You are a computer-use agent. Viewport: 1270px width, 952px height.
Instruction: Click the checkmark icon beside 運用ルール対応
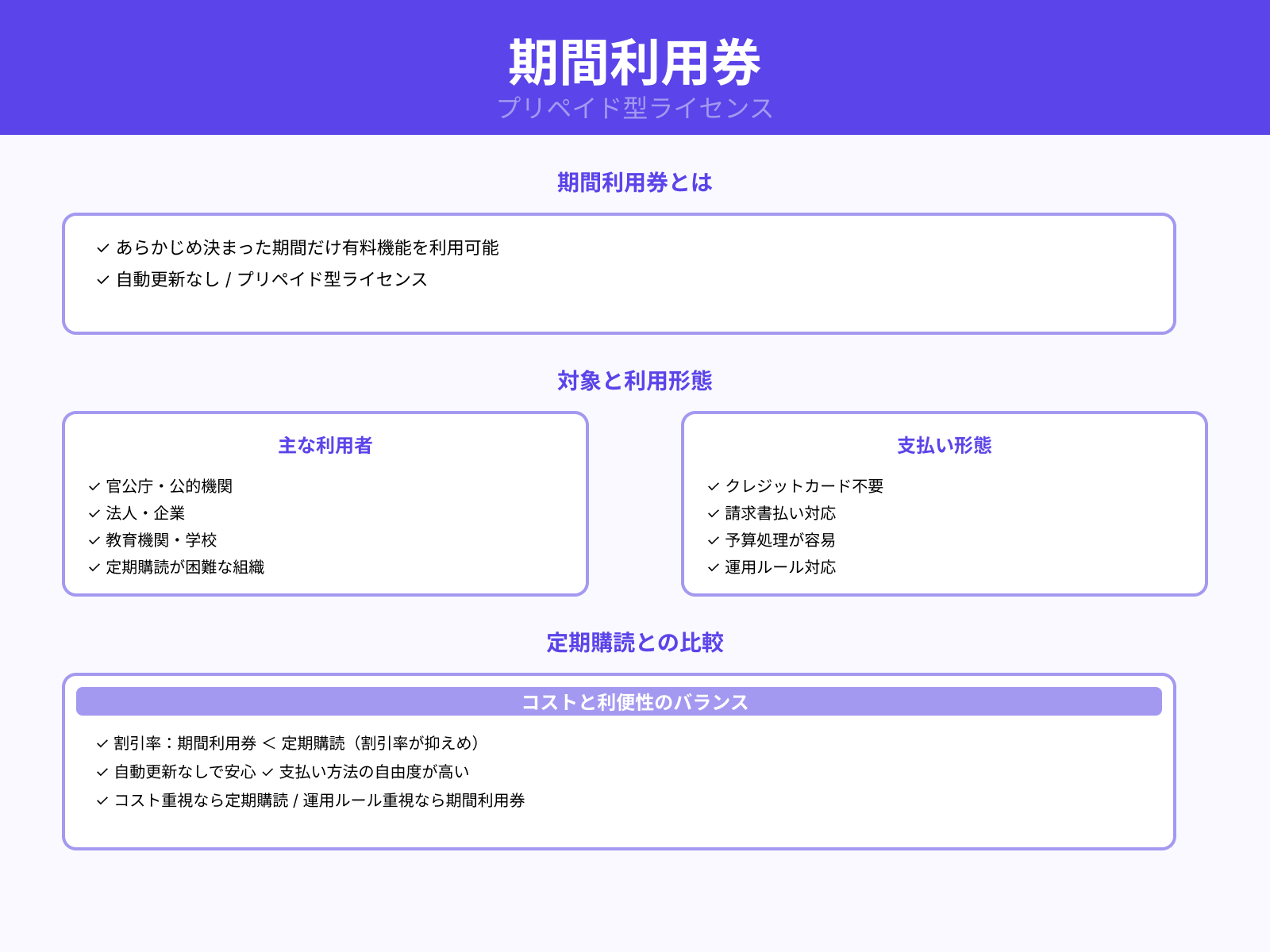[712, 568]
